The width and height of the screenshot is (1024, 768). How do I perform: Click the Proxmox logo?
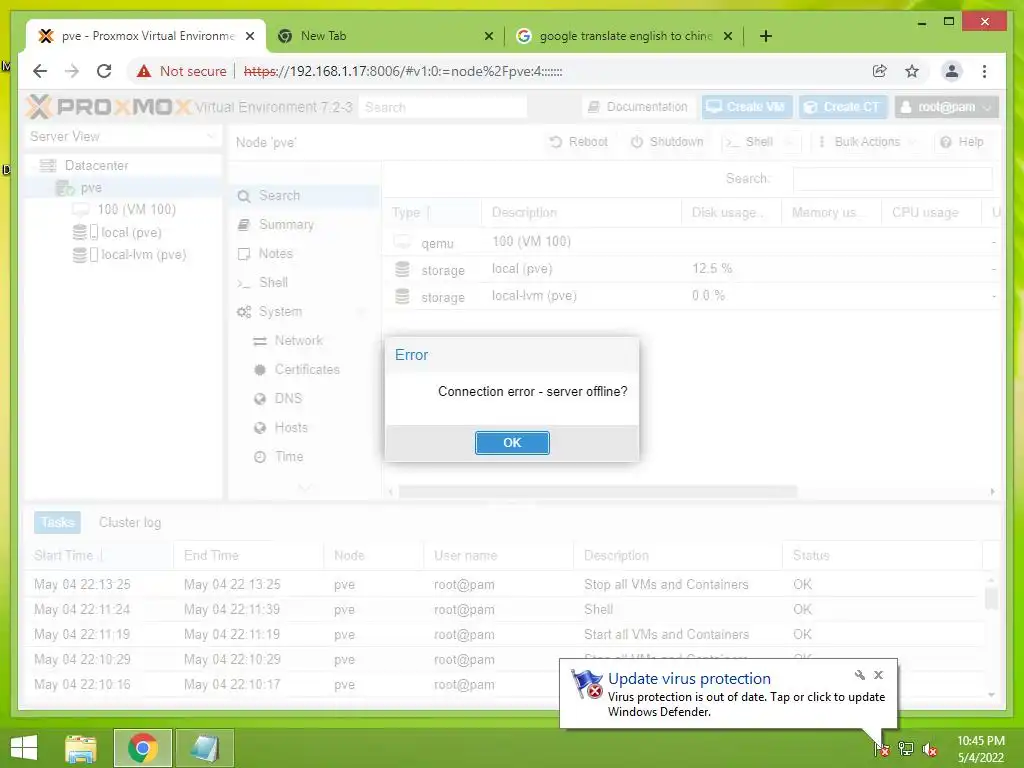point(108,106)
